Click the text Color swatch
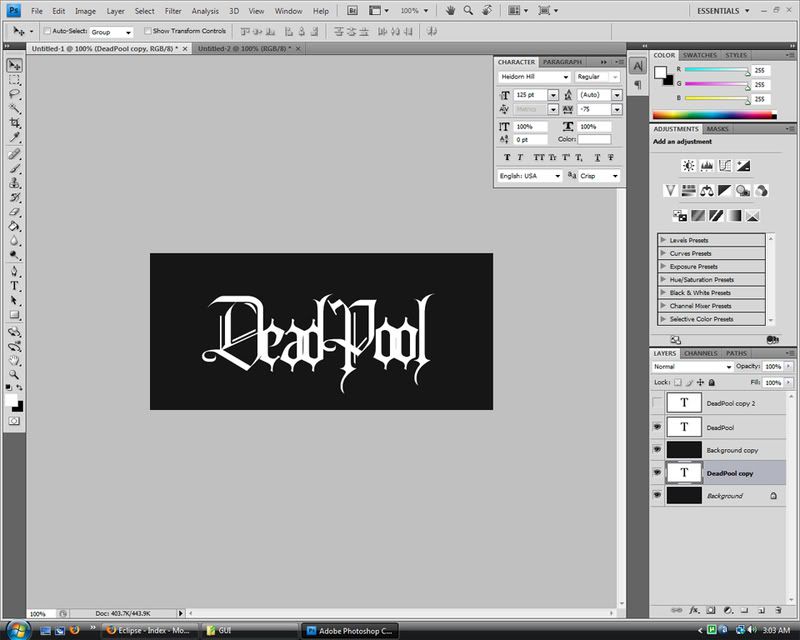 click(594, 139)
